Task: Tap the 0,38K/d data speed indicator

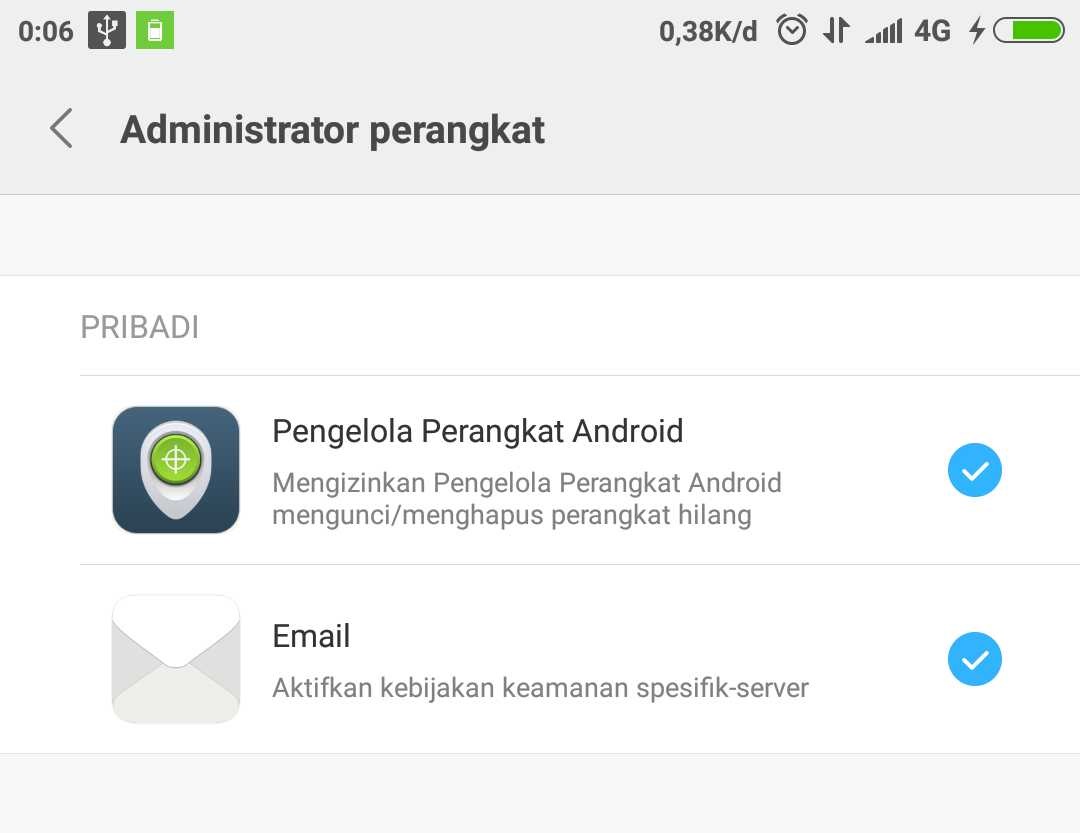Action: 708,29
